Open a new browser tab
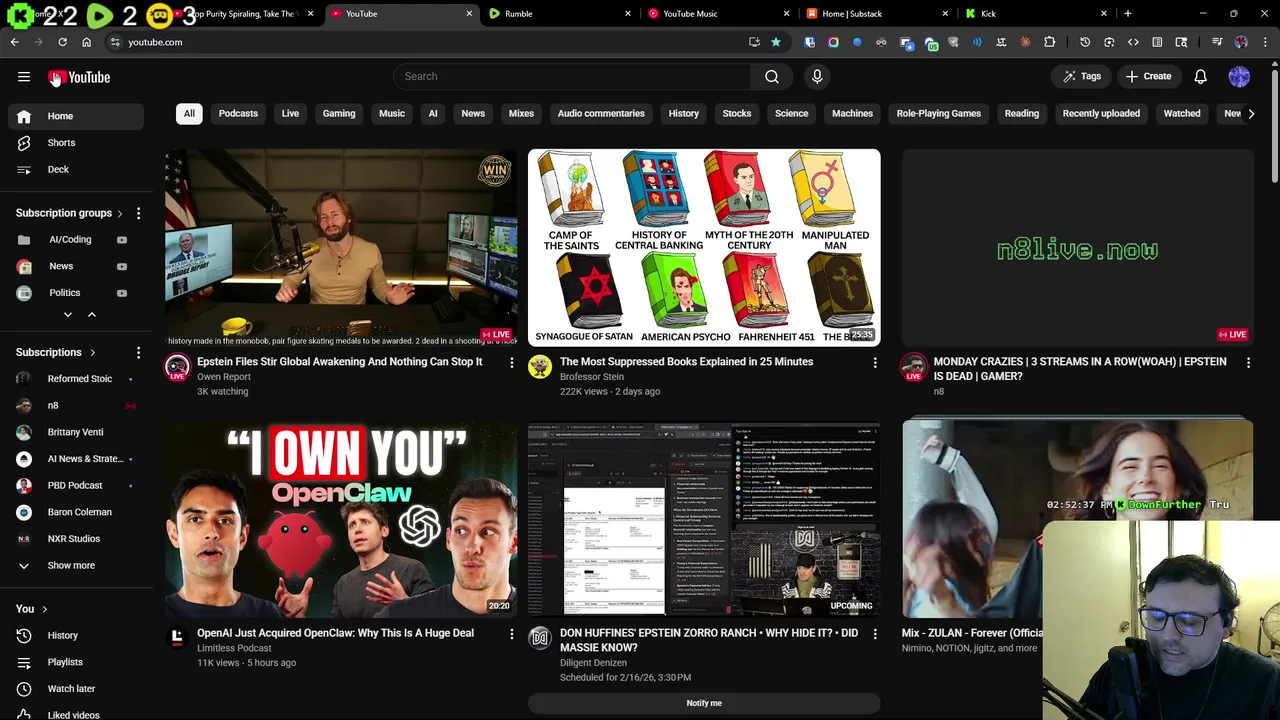This screenshot has width=1280, height=720. [x=1127, y=14]
